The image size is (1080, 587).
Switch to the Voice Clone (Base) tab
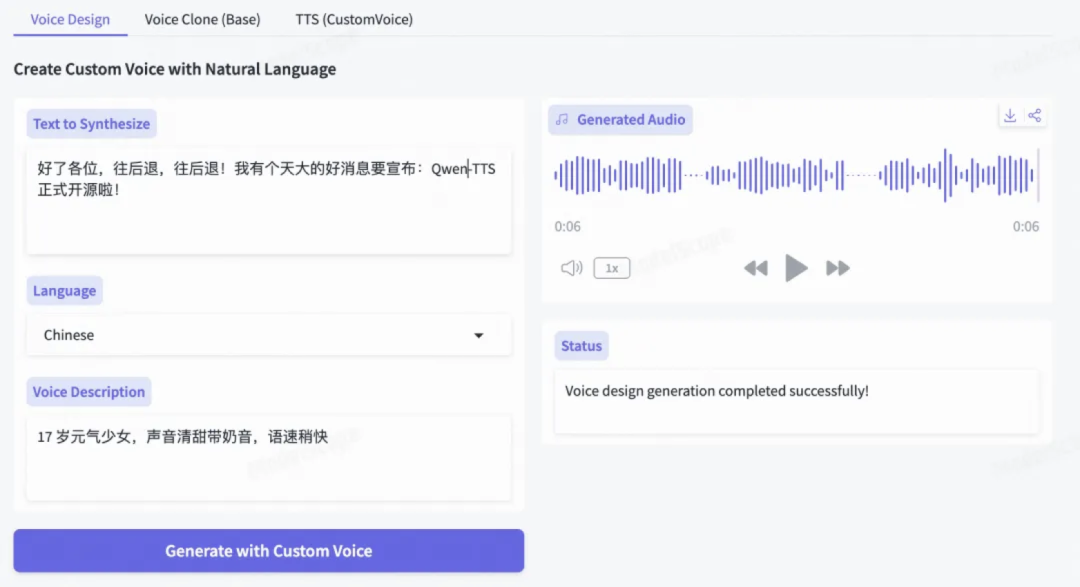click(202, 19)
